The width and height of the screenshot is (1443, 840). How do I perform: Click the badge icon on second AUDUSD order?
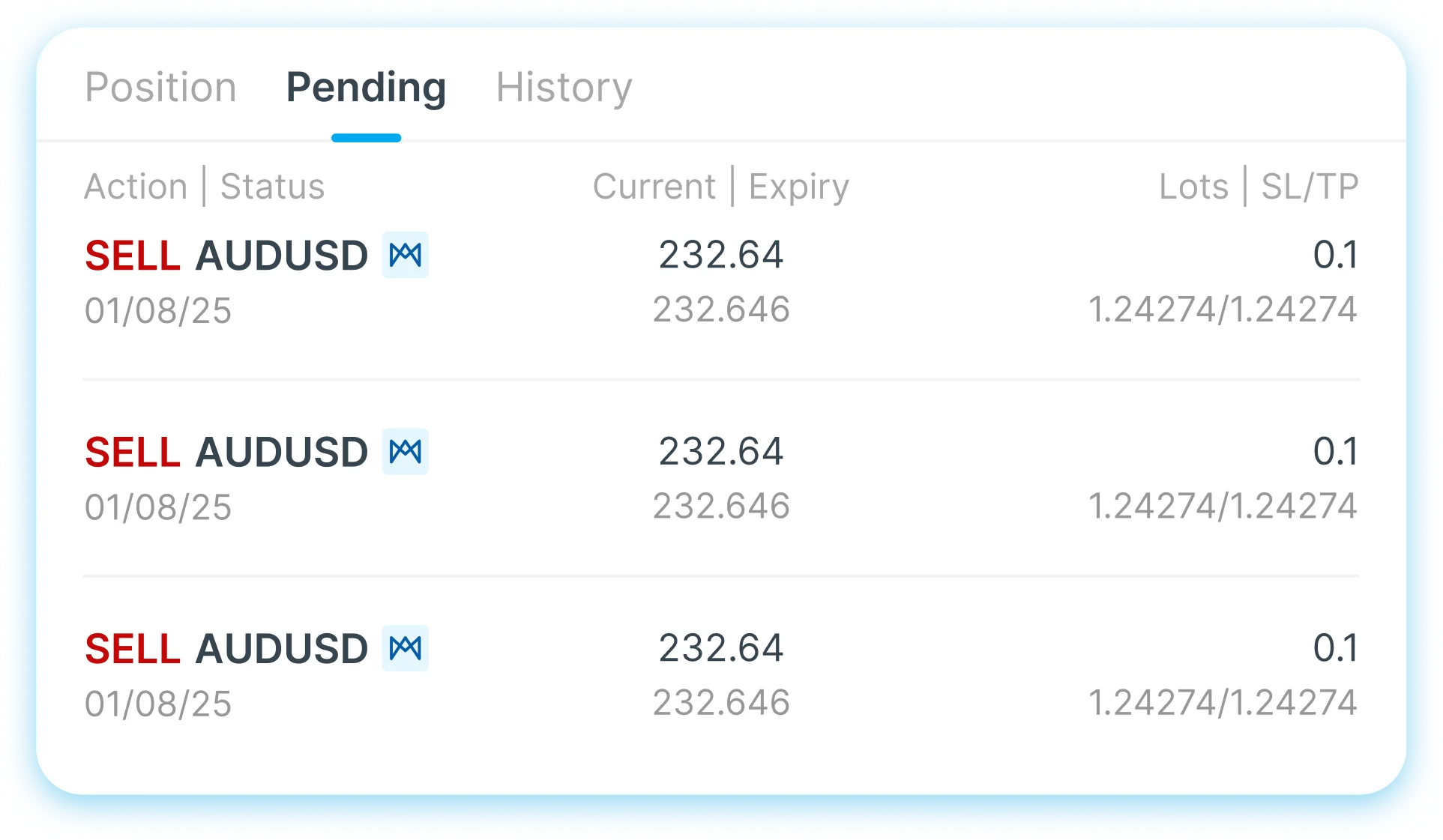(x=406, y=451)
